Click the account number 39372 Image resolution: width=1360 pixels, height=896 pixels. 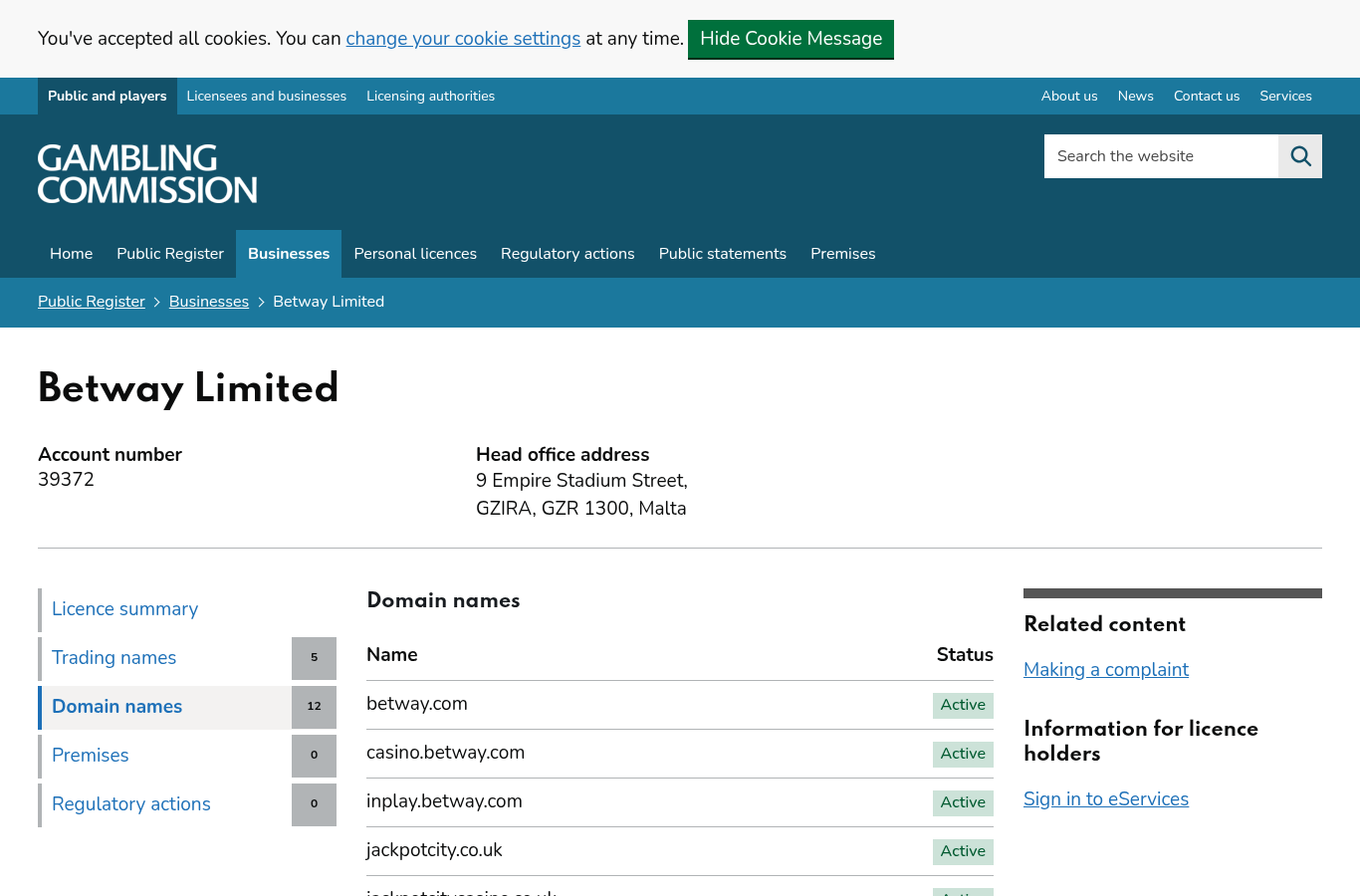point(66,480)
